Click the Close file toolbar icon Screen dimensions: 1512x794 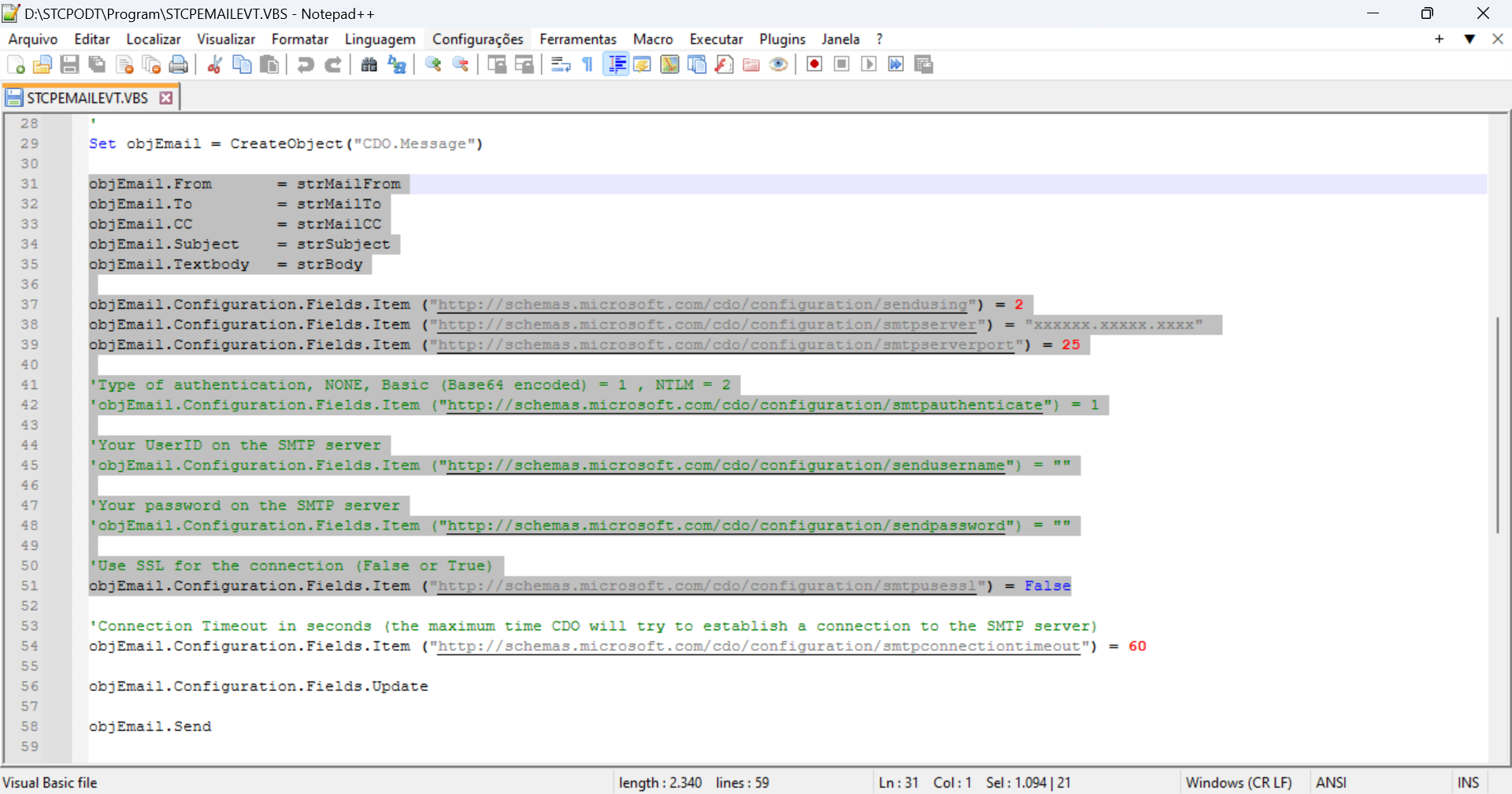click(124, 65)
